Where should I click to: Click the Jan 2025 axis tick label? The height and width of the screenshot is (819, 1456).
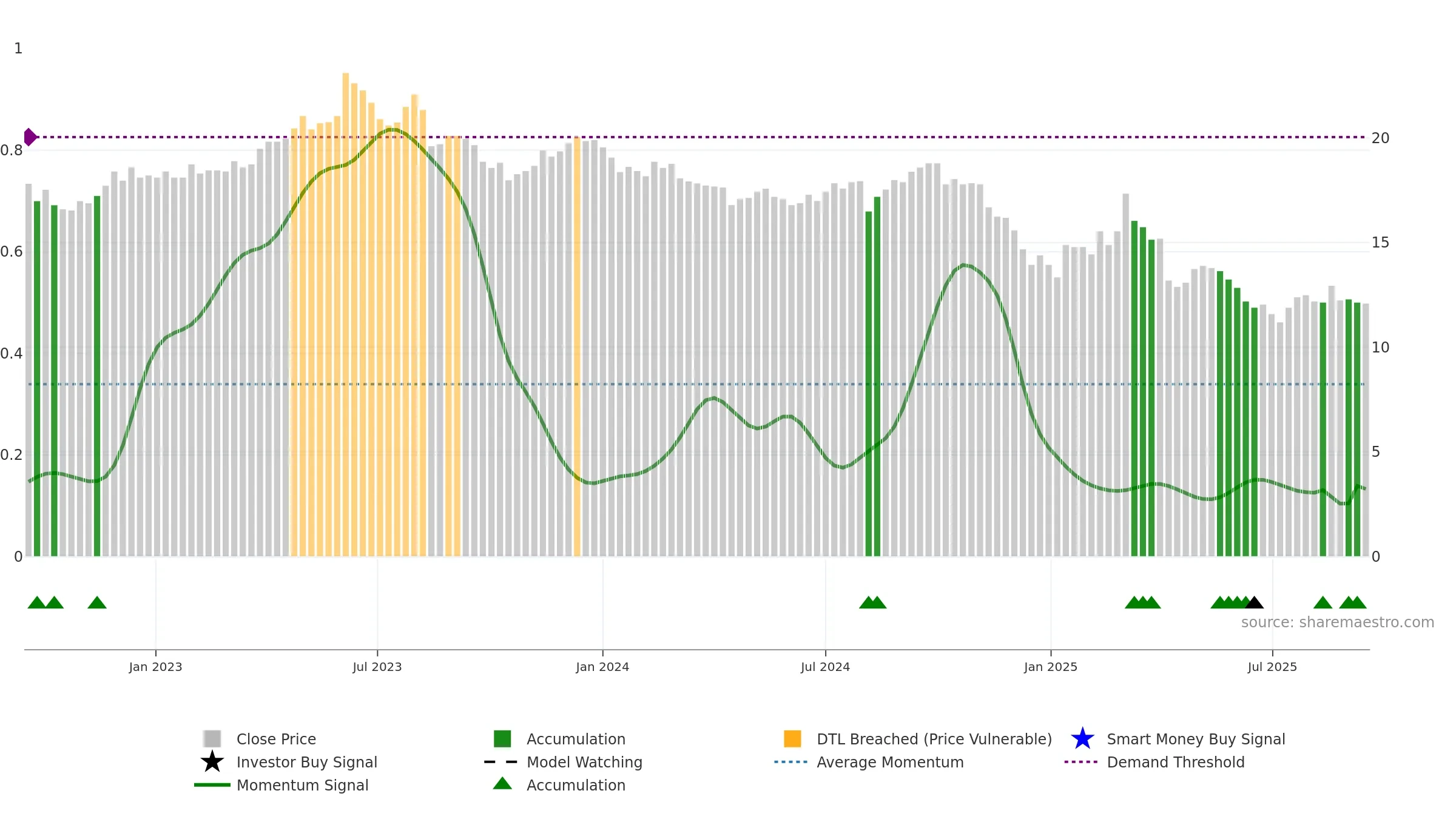point(1050,667)
